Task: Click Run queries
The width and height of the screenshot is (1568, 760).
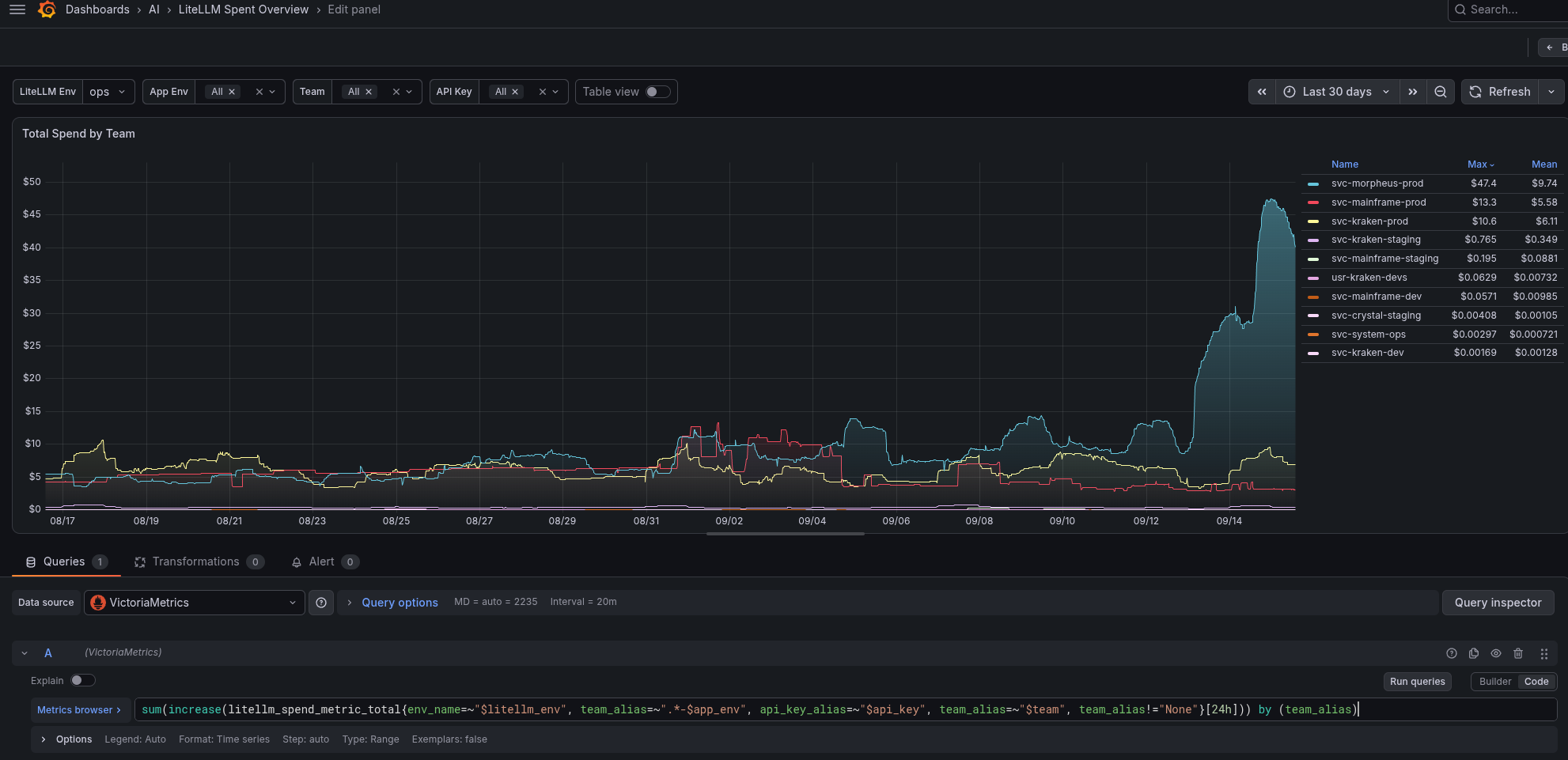Action: pos(1417,682)
